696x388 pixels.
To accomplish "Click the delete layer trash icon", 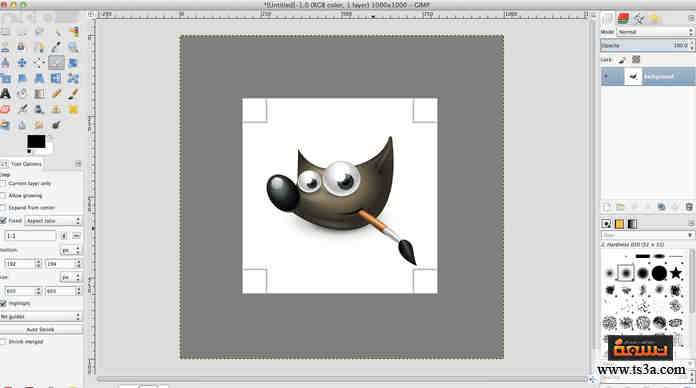I will 689,207.
